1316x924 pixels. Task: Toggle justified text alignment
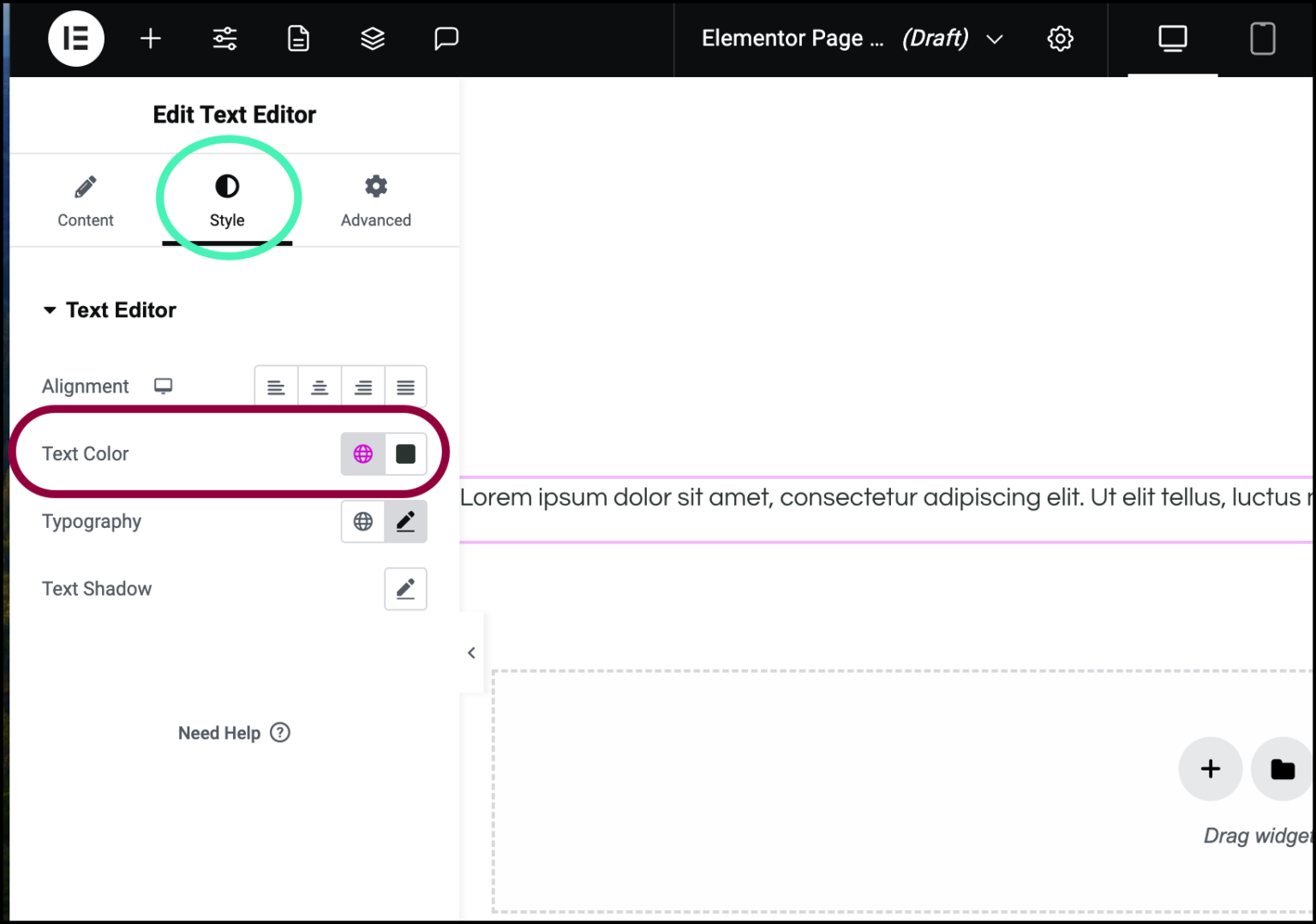(405, 386)
